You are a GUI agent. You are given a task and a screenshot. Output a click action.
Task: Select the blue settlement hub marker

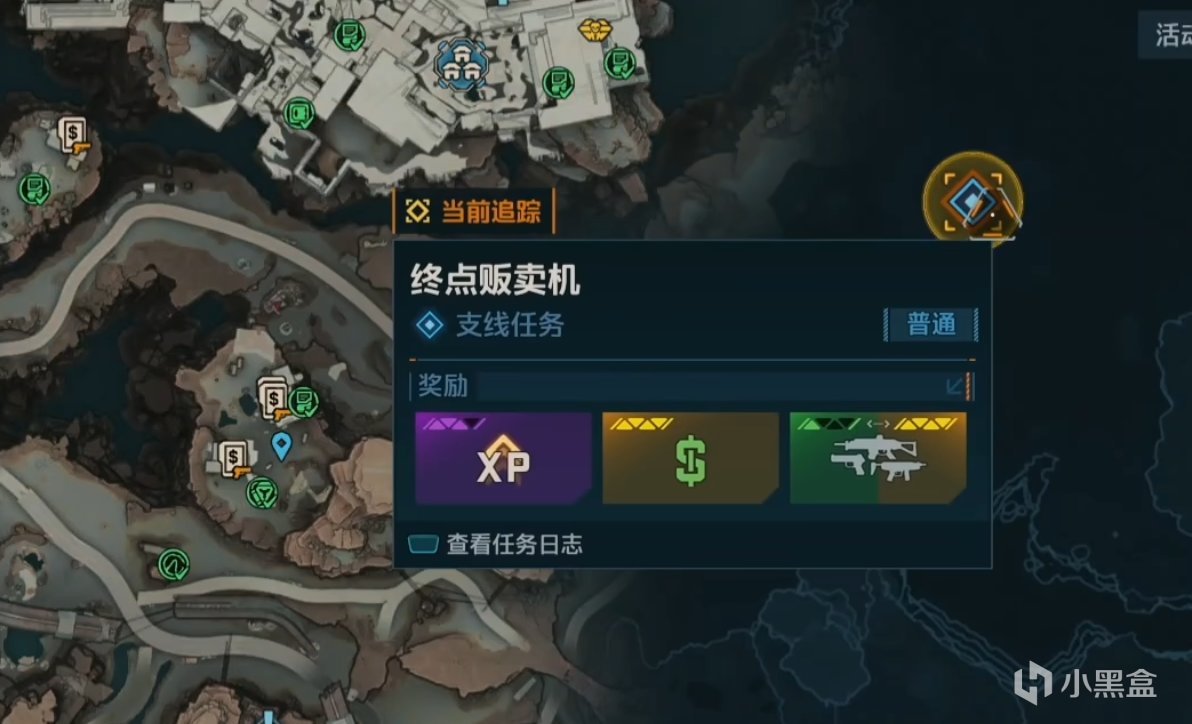coord(461,64)
